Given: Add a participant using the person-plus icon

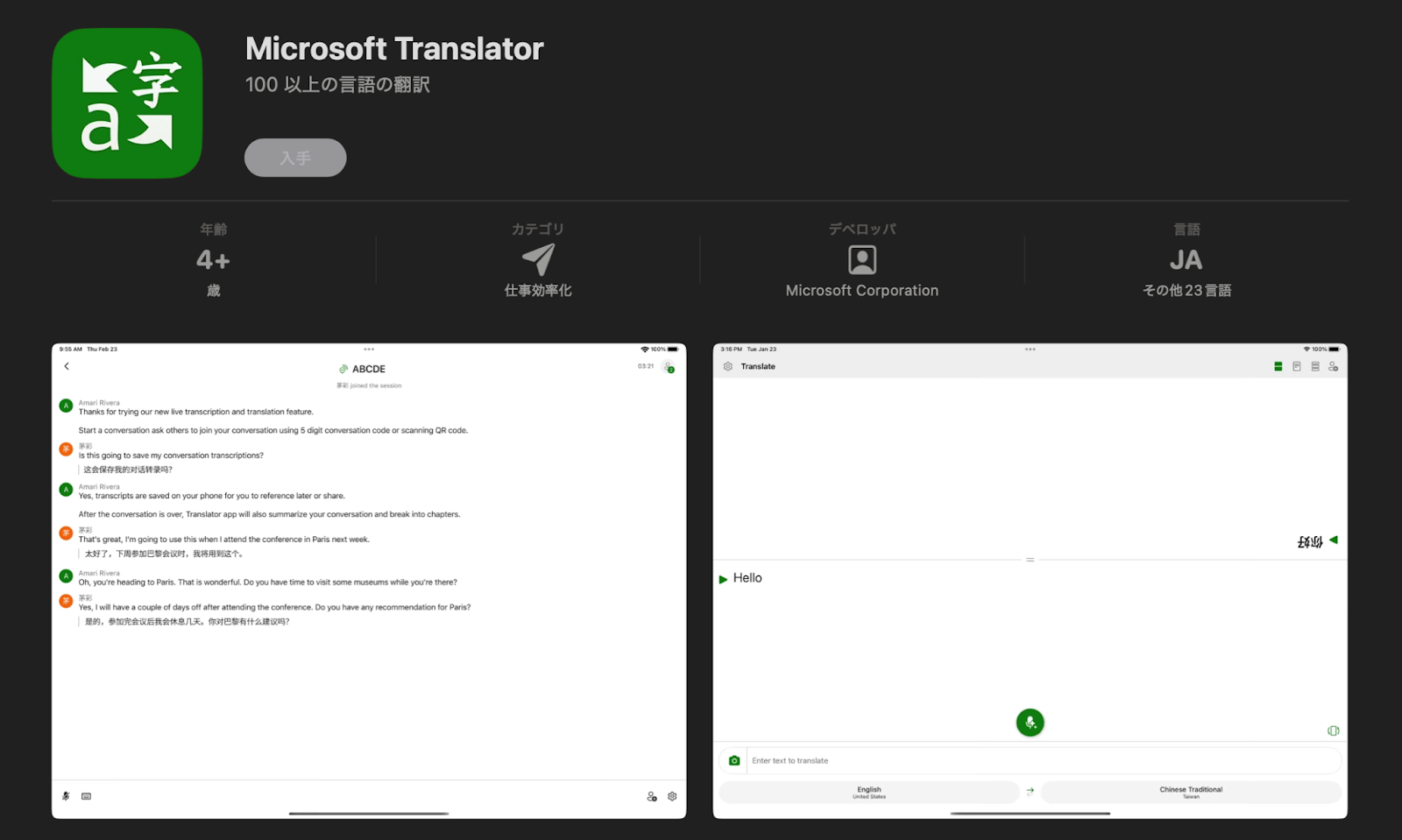Looking at the screenshot, I should 1335,366.
